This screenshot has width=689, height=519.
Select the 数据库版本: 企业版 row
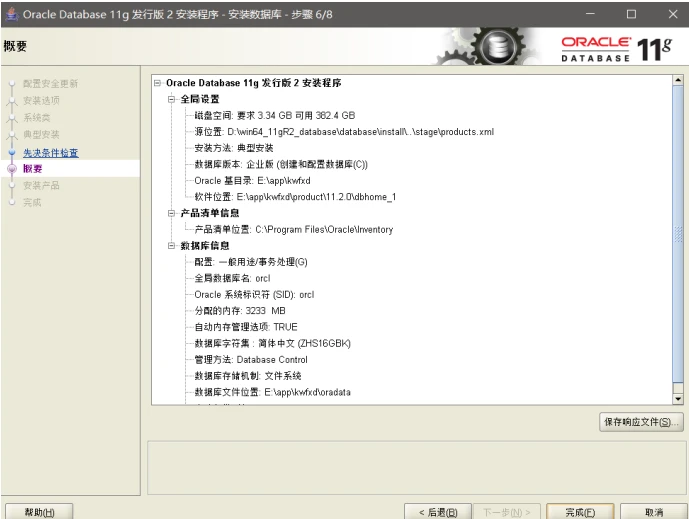coord(281,164)
